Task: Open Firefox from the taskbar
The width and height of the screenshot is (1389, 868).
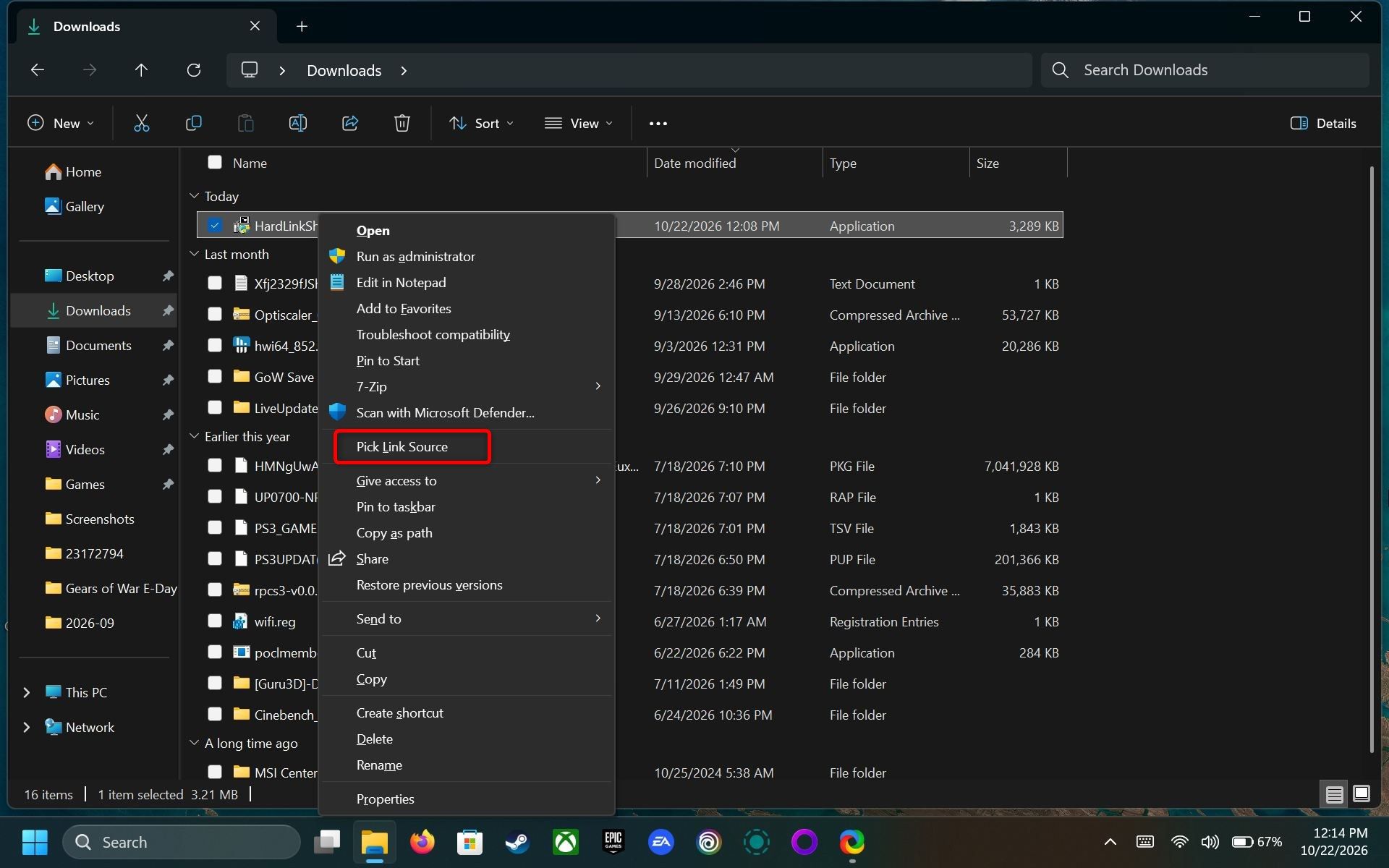Action: pos(422,842)
